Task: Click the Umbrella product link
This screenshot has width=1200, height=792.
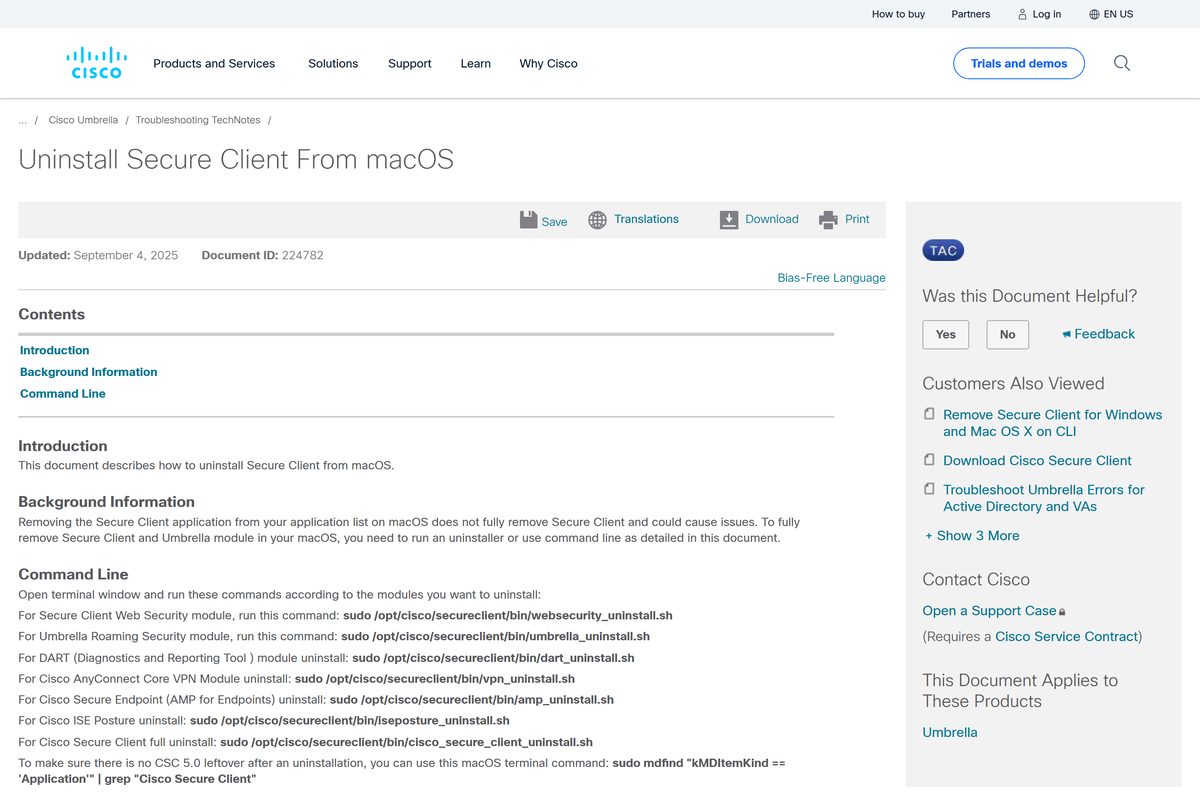Action: (950, 732)
